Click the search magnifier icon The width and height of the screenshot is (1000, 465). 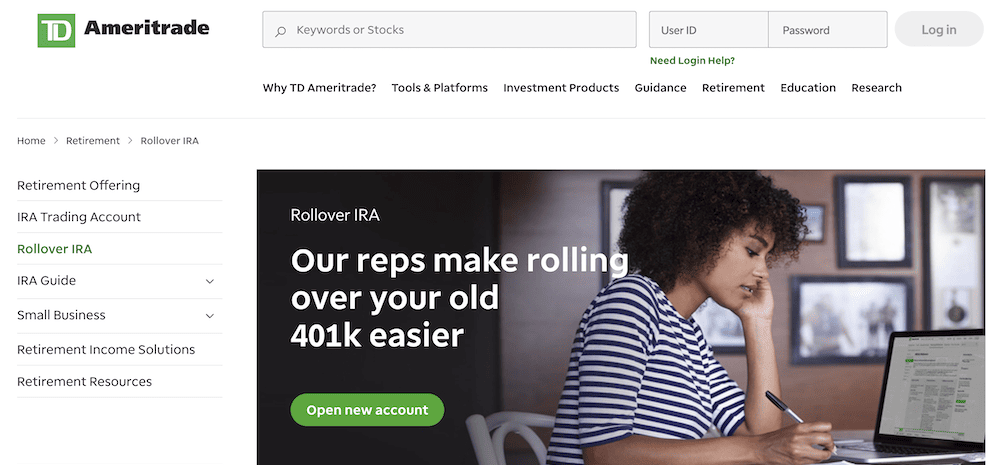tap(281, 31)
